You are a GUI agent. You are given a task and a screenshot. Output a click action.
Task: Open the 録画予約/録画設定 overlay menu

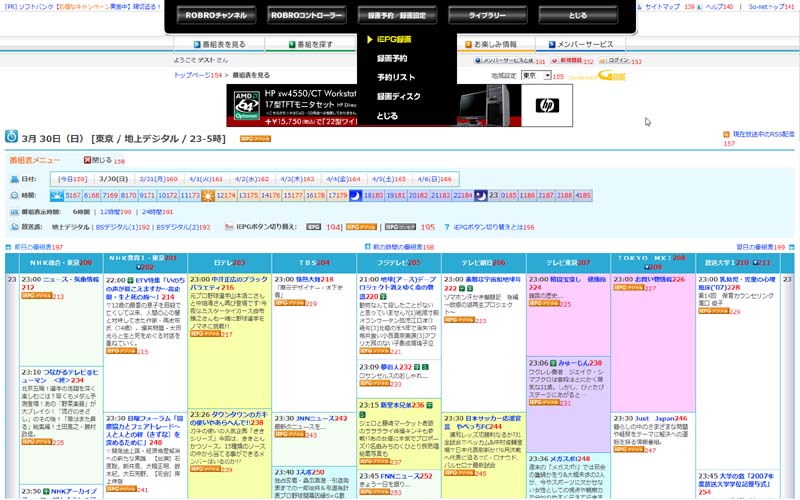coord(397,15)
